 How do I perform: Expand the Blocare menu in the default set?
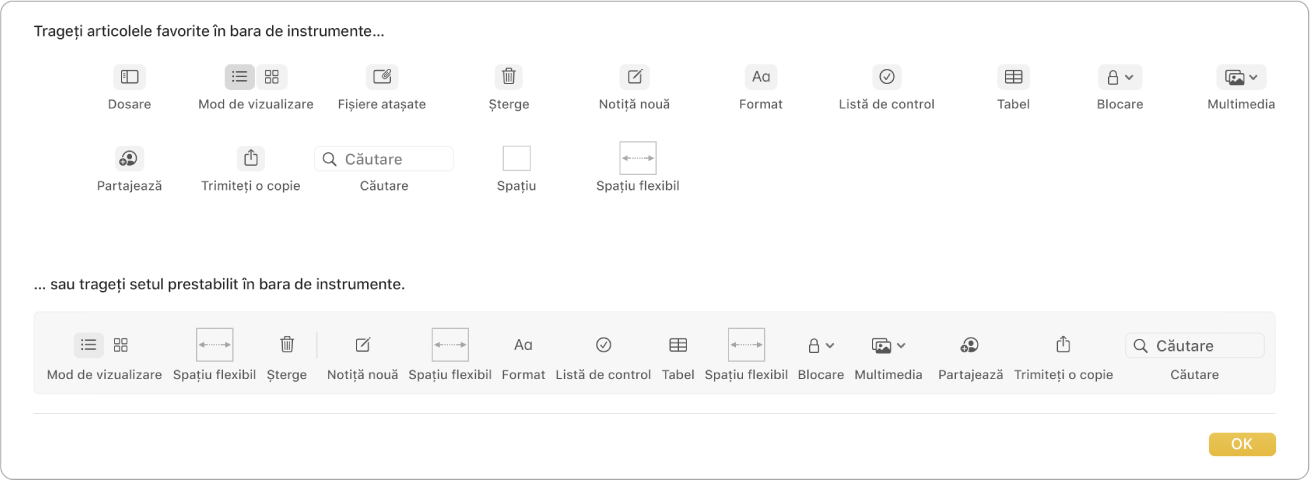[x=820, y=345]
